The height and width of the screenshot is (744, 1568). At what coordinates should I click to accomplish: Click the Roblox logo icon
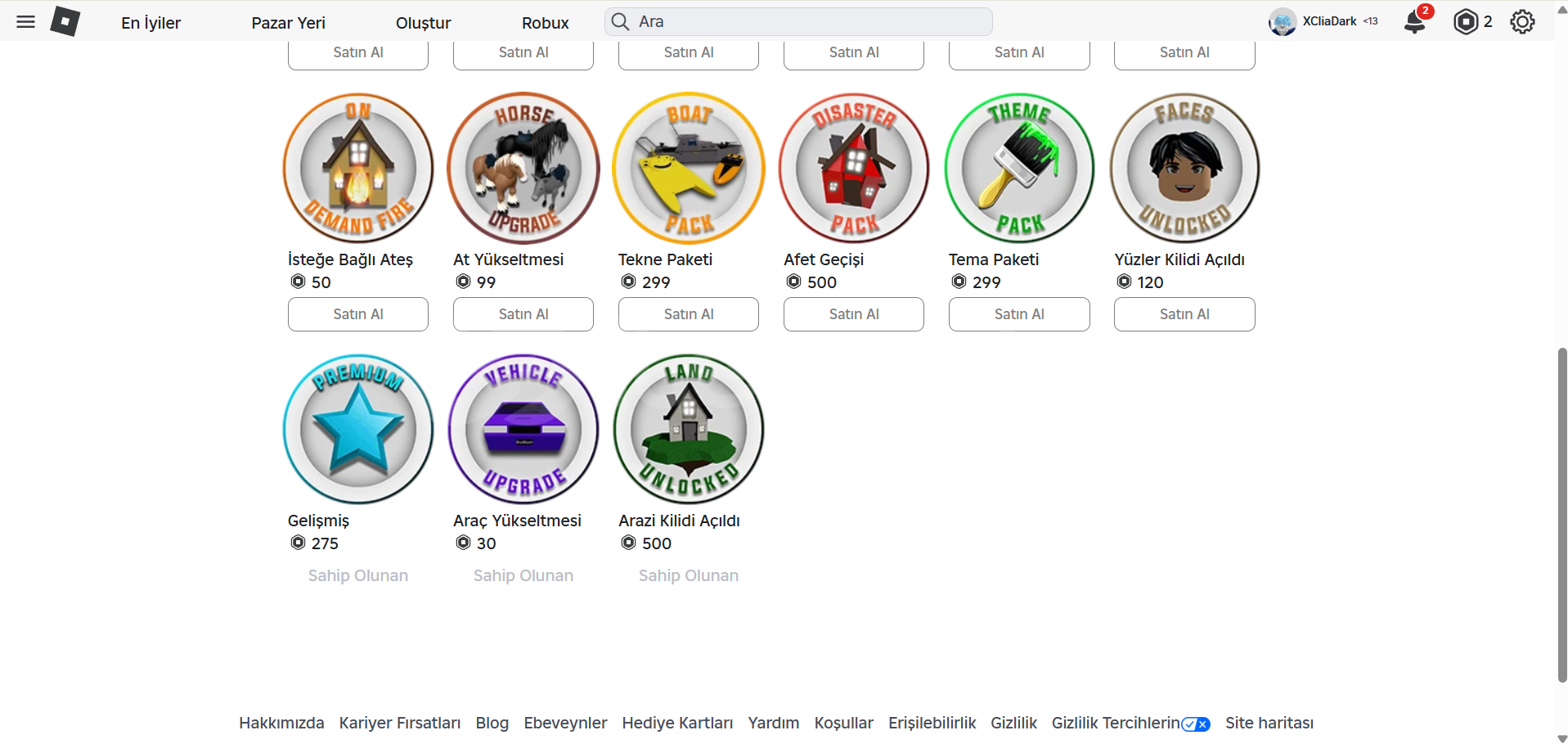click(65, 22)
